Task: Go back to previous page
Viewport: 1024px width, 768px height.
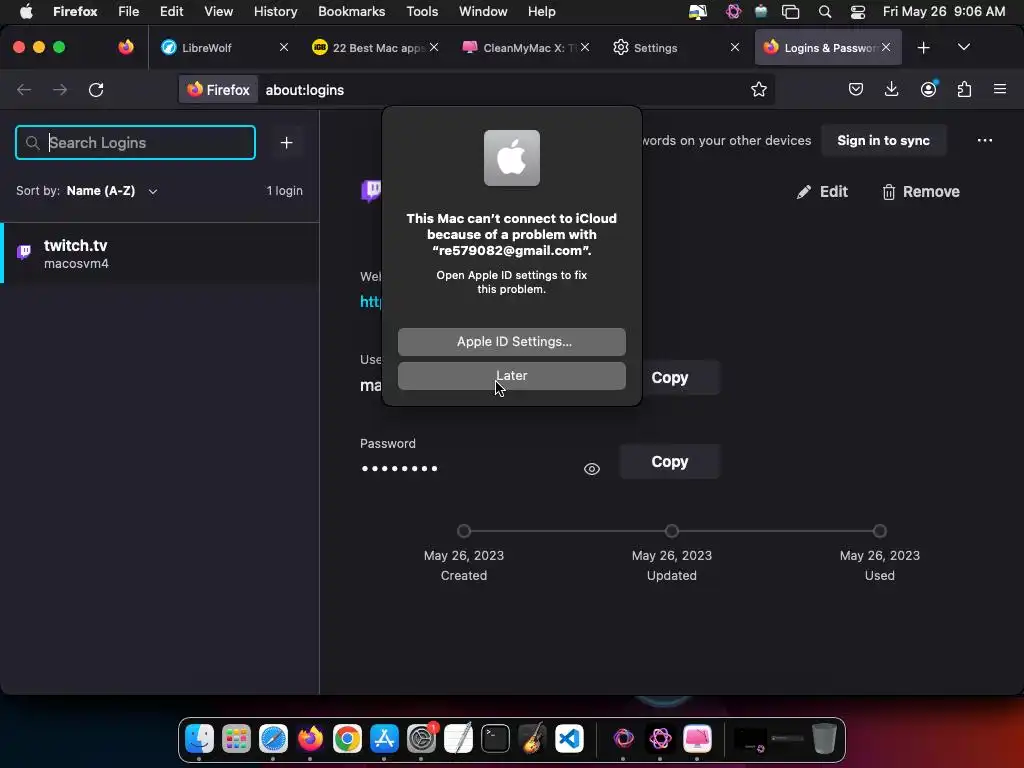Action: (24, 89)
